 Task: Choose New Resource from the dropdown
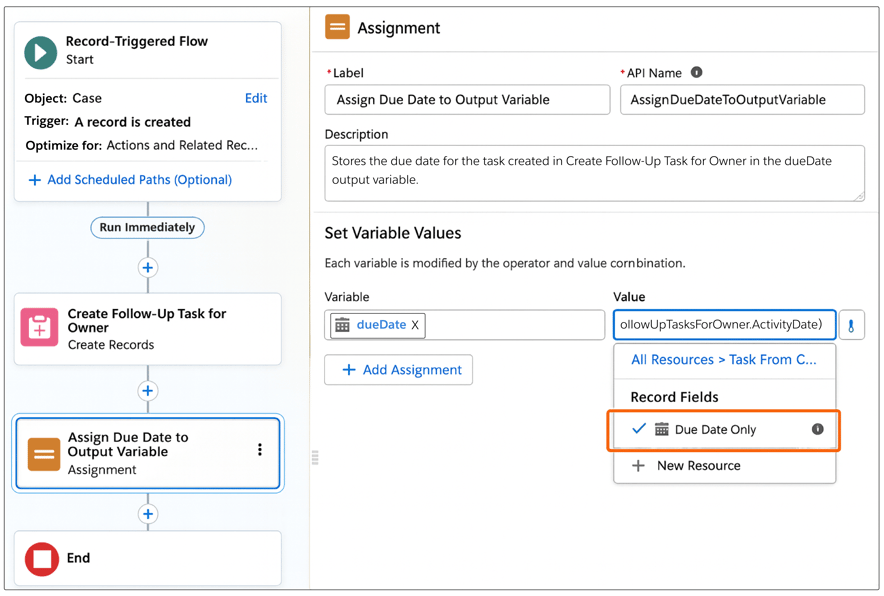pos(698,466)
